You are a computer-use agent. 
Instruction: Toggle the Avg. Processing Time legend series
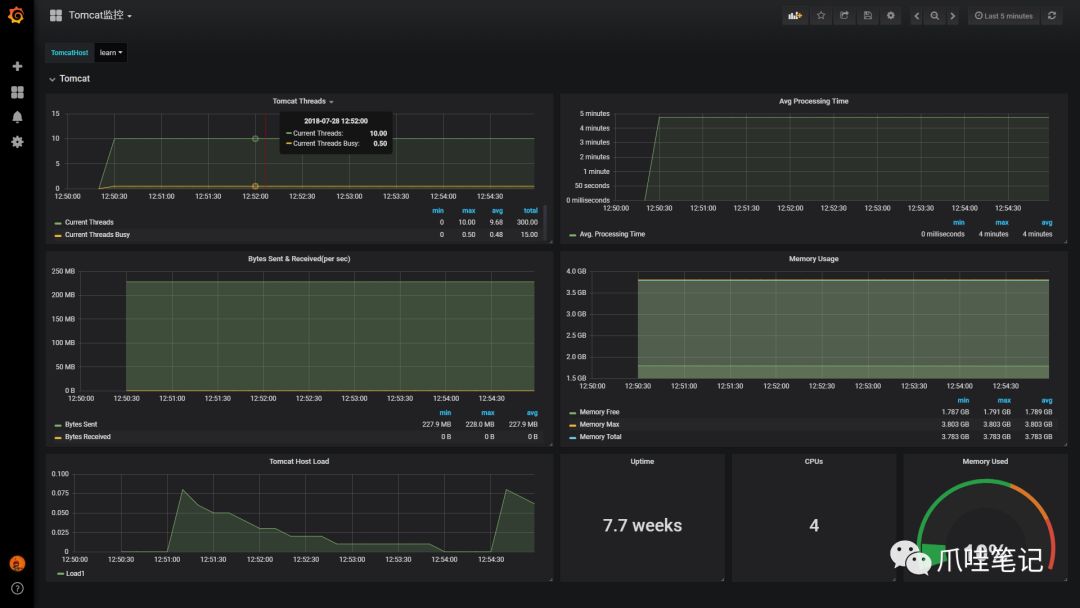[612, 234]
